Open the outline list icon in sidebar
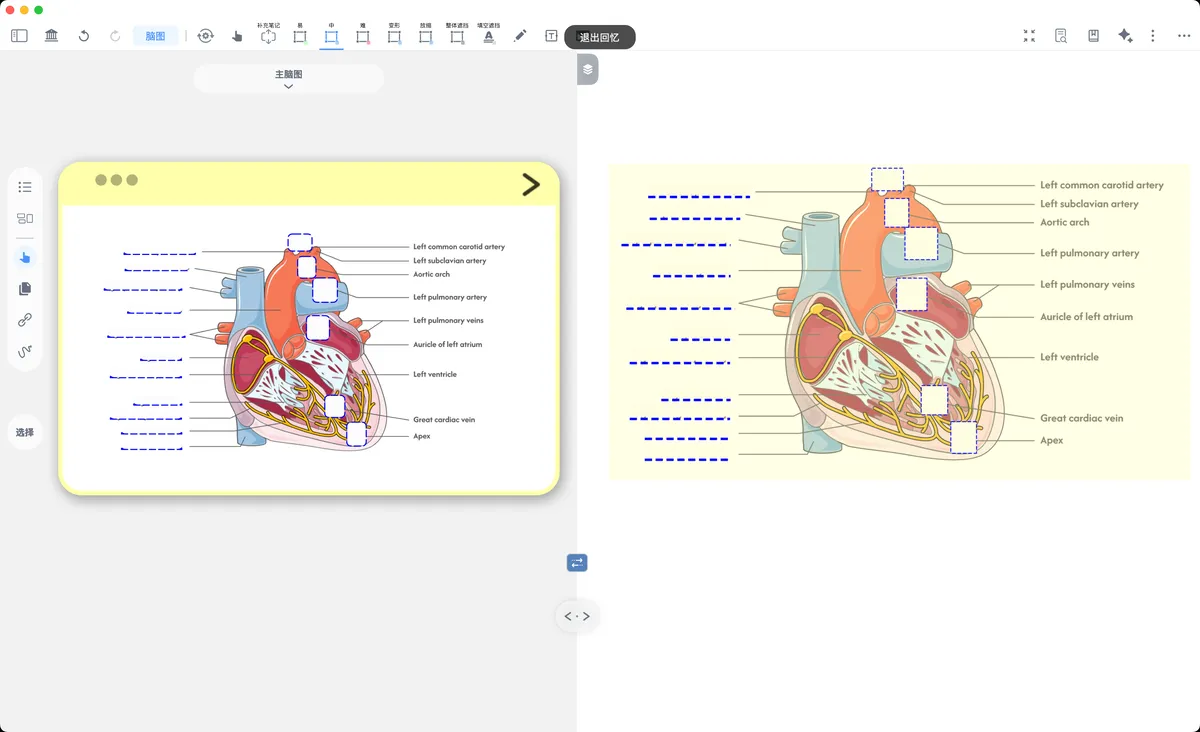This screenshot has height=732, width=1200. [x=25, y=187]
